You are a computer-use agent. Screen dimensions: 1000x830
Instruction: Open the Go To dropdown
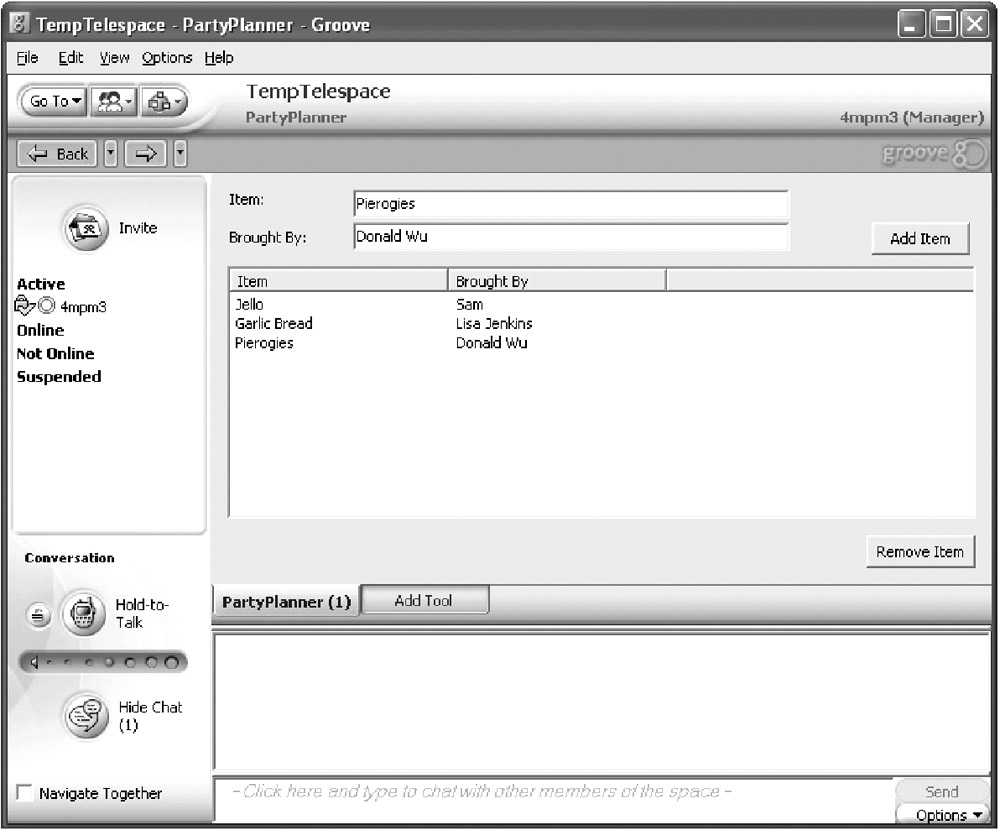tap(56, 101)
